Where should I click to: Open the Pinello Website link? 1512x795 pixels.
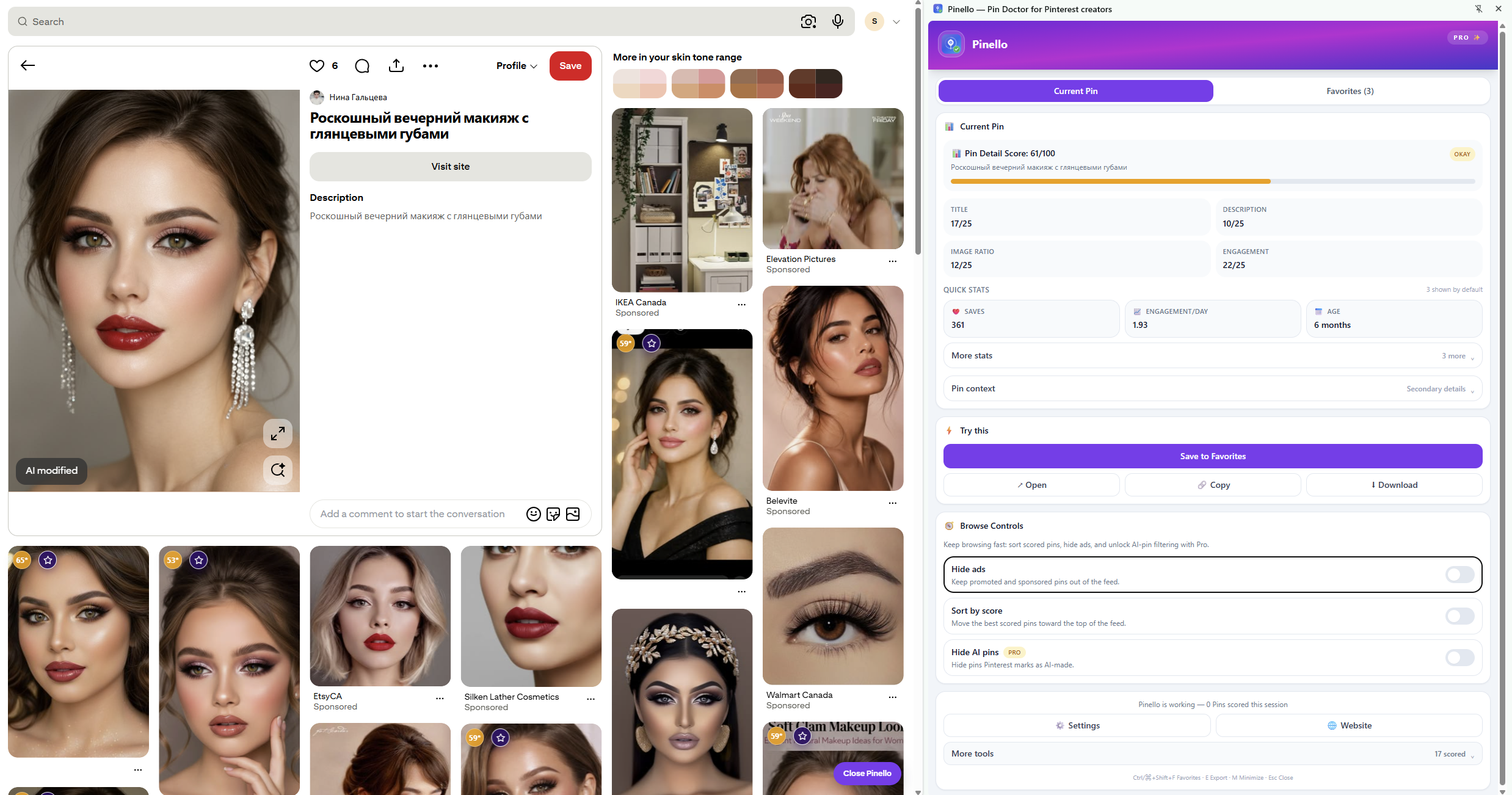click(1349, 725)
